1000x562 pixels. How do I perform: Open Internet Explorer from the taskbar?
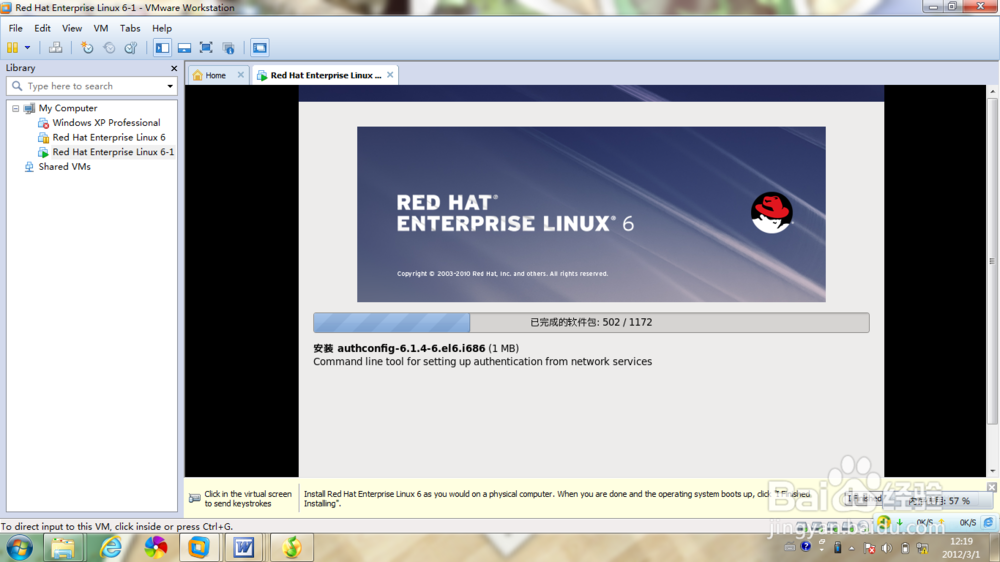coord(110,548)
